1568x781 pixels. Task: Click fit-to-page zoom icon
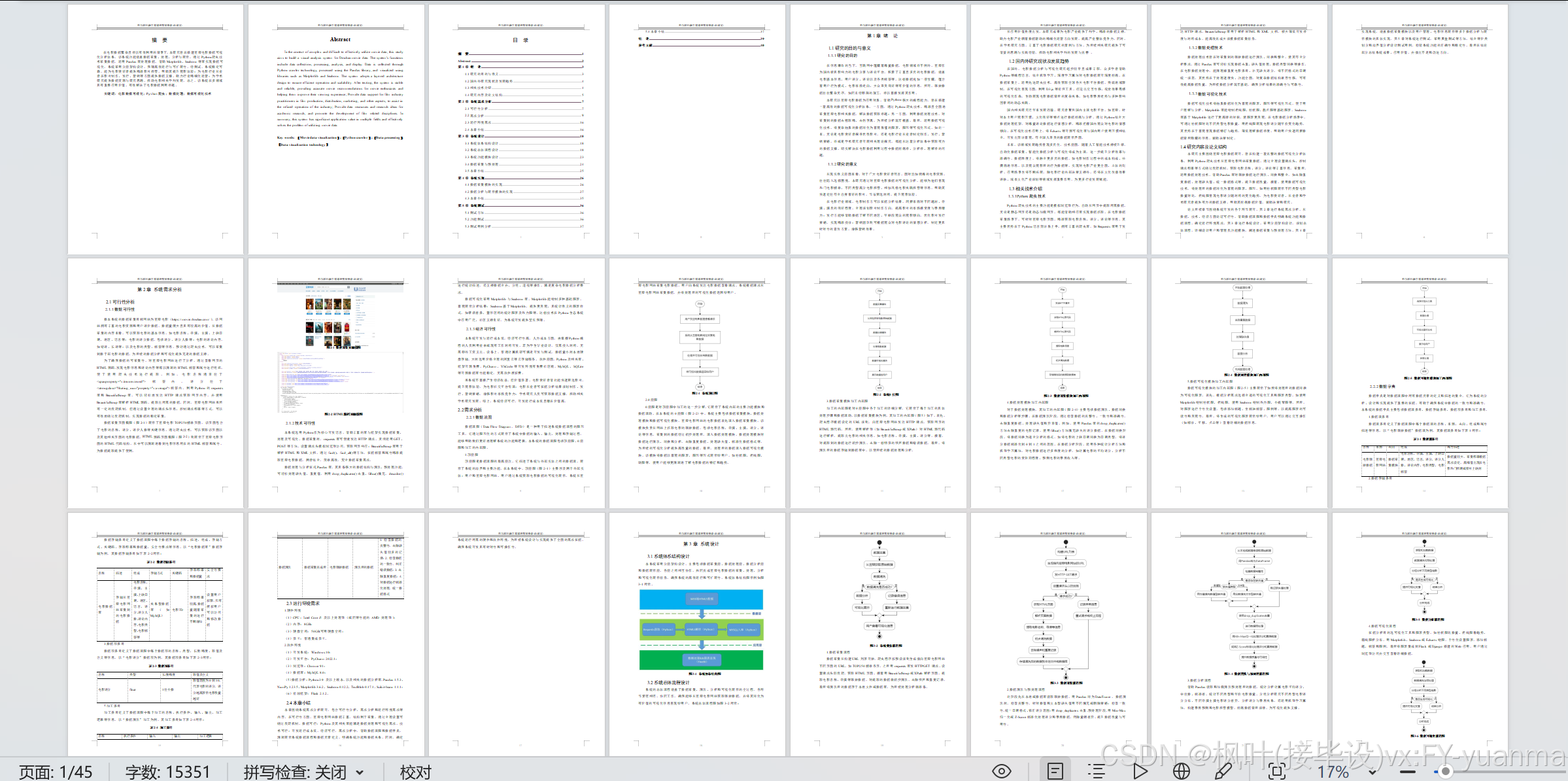click(1276, 771)
